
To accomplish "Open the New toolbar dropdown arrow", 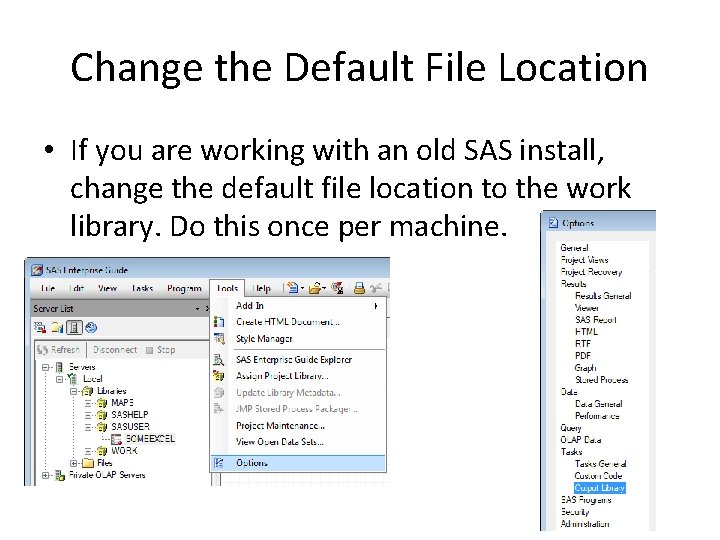I will (302, 288).
